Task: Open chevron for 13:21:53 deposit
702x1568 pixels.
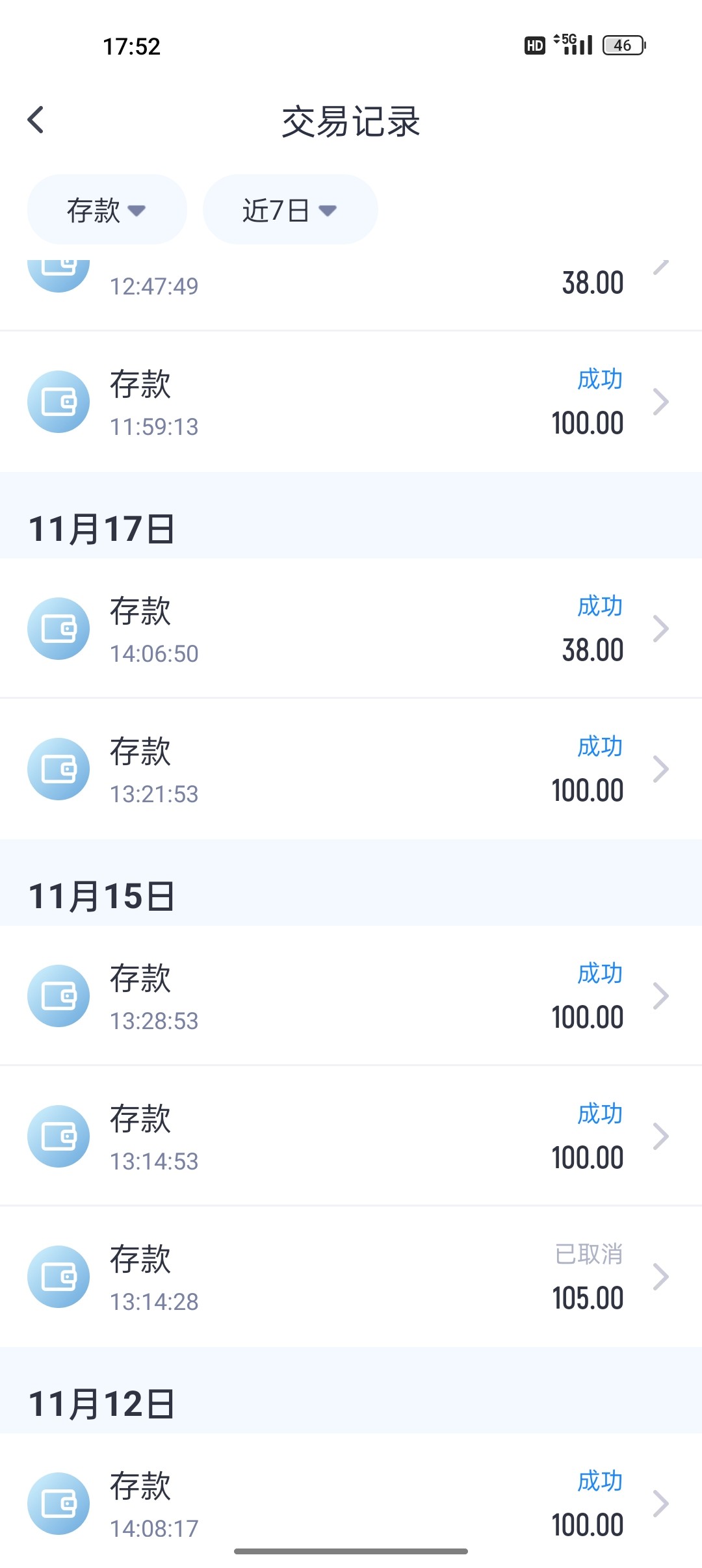Action: click(660, 769)
